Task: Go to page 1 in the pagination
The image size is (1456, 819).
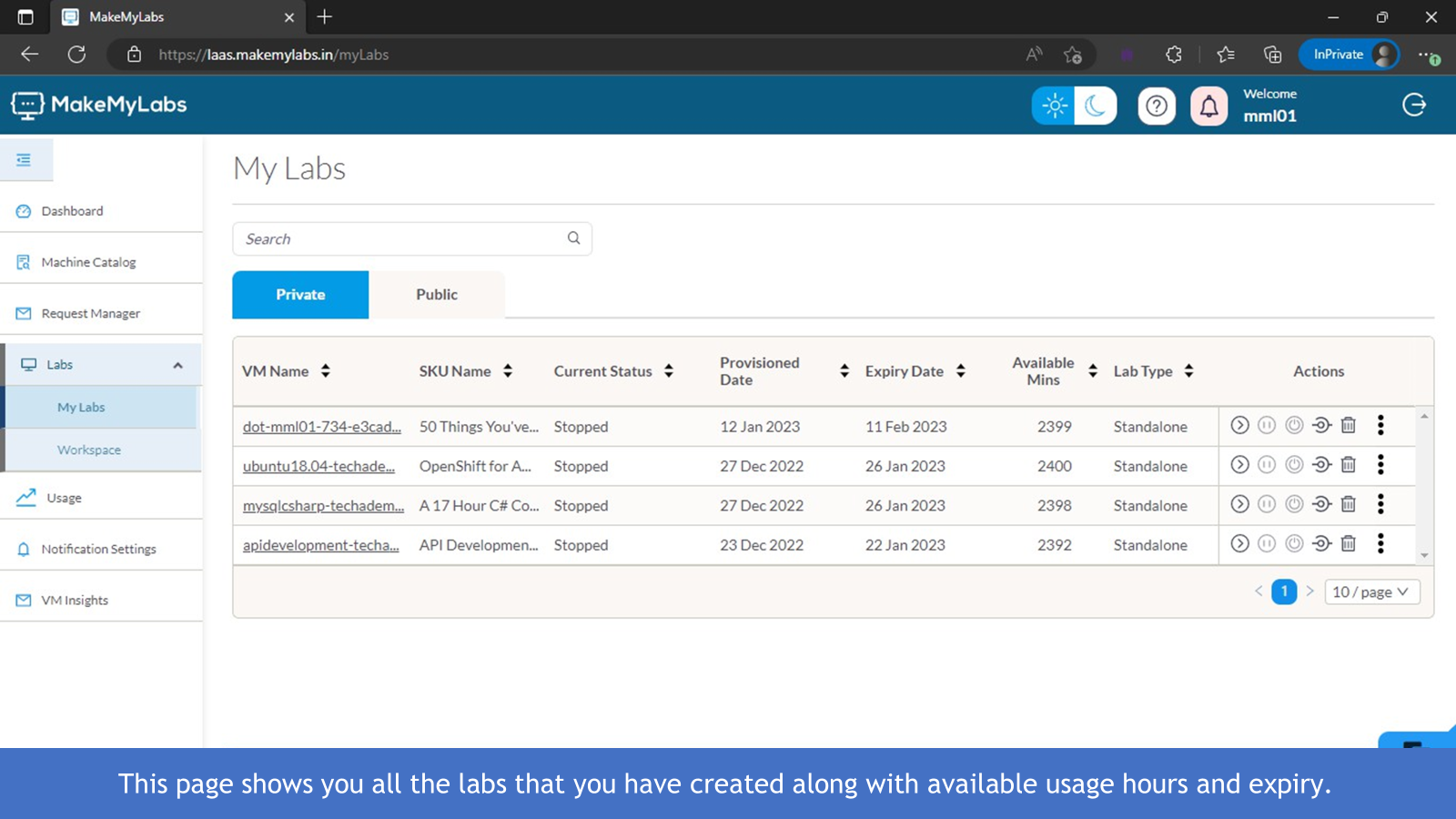Action: (x=1284, y=592)
